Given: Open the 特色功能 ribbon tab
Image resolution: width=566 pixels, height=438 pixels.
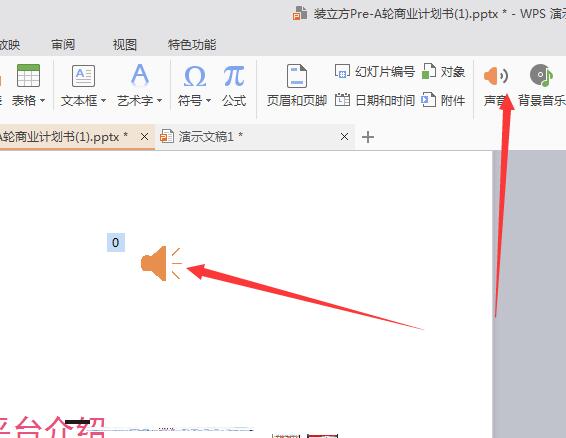Looking at the screenshot, I should [192, 45].
